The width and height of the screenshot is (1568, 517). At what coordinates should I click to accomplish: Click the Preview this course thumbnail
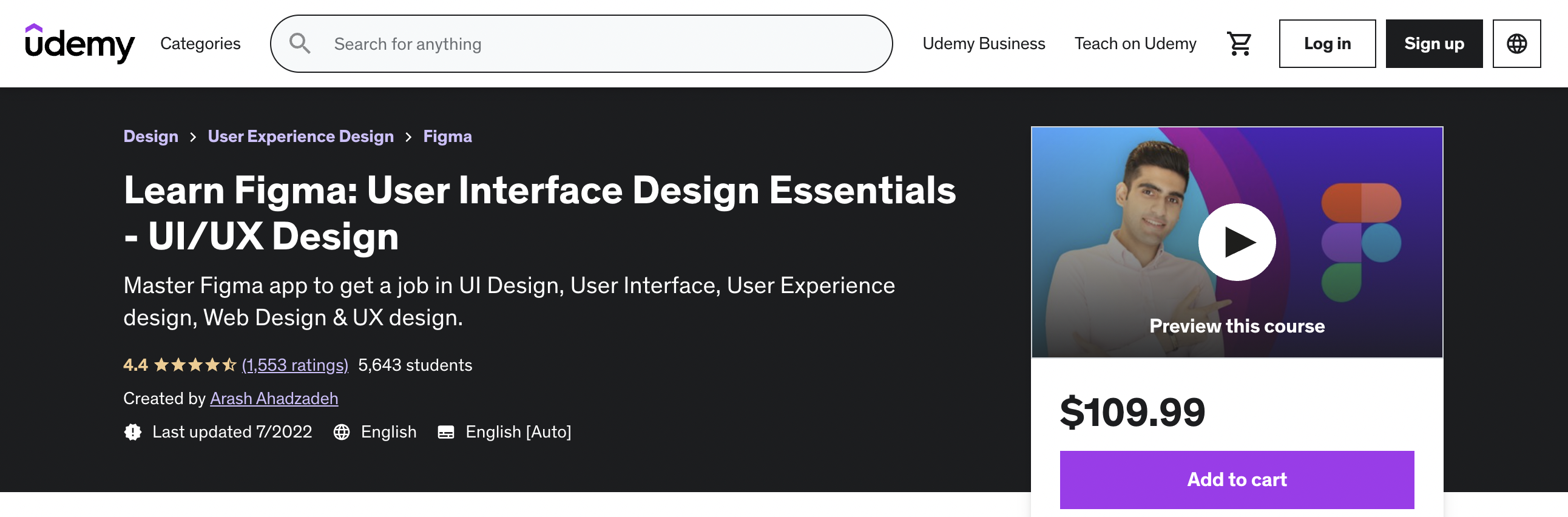[1237, 242]
